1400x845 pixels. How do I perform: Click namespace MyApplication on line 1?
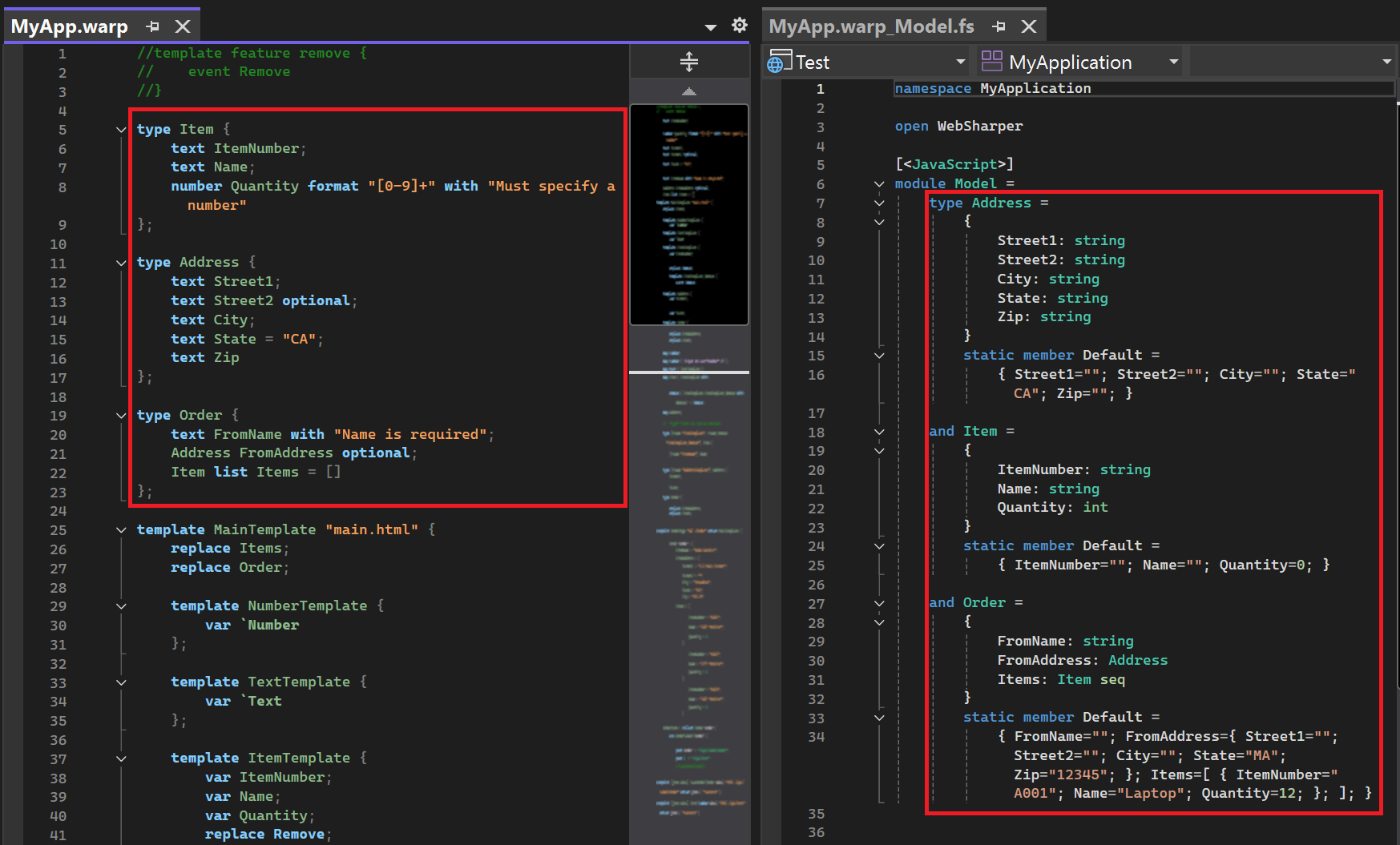[x=994, y=88]
